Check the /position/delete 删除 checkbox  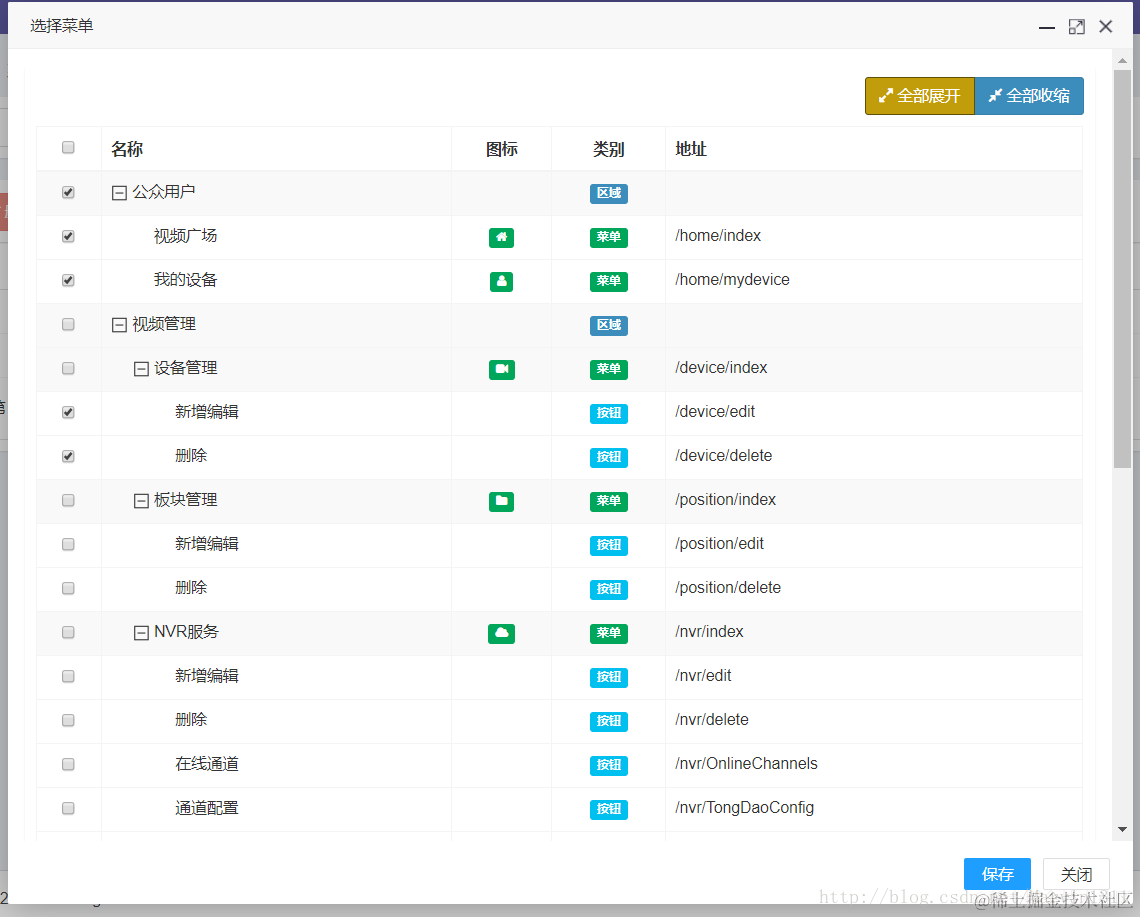[68, 588]
